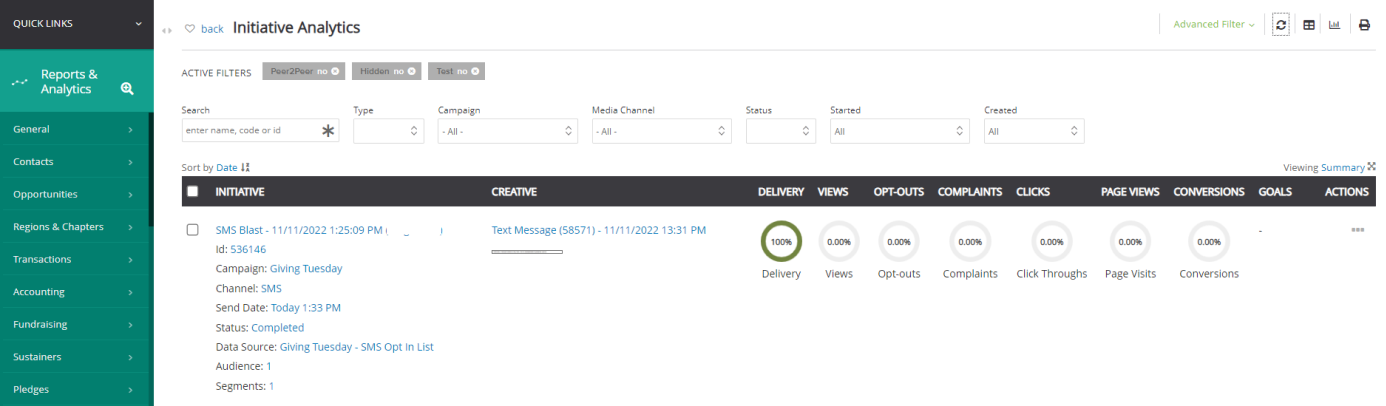Open the Status dropdown
1386x406 pixels.
point(781,131)
